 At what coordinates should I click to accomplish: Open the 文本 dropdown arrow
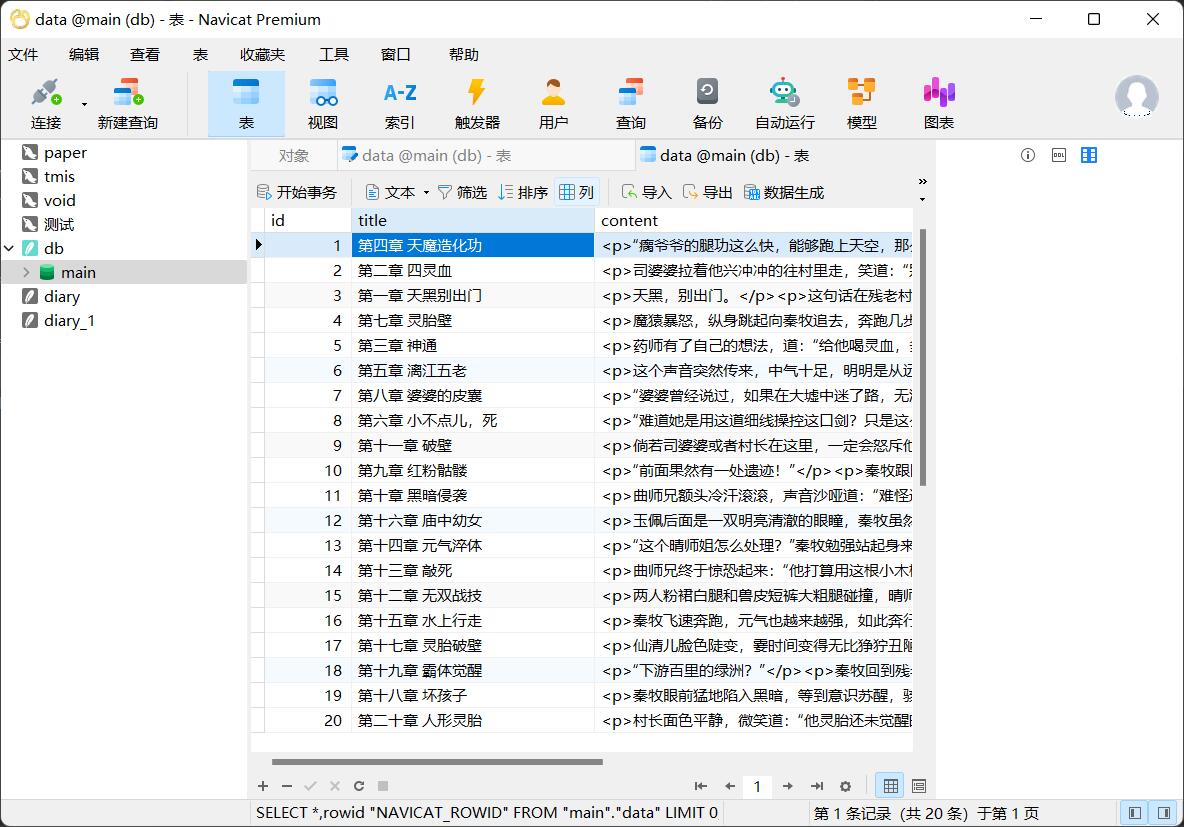pyautogui.click(x=426, y=192)
